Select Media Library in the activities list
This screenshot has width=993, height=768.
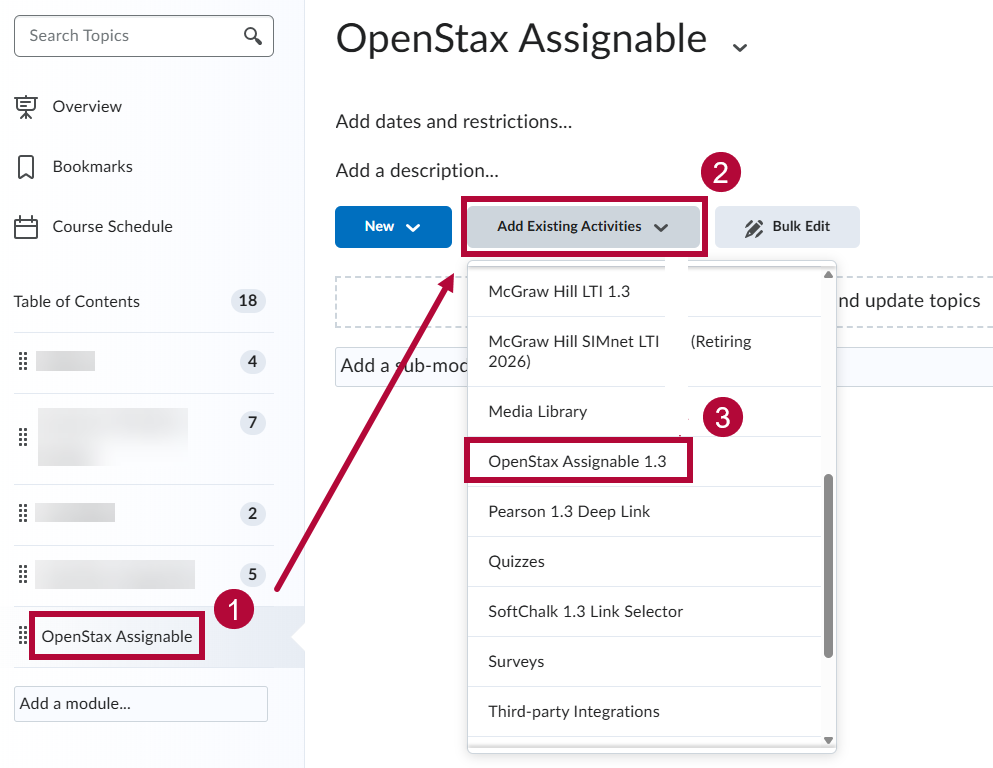click(537, 411)
